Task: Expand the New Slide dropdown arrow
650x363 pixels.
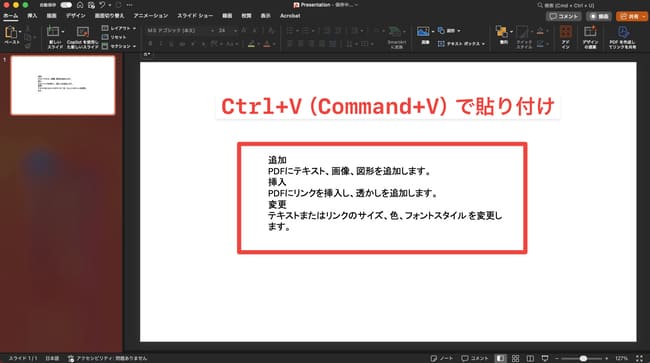Action: point(63,32)
